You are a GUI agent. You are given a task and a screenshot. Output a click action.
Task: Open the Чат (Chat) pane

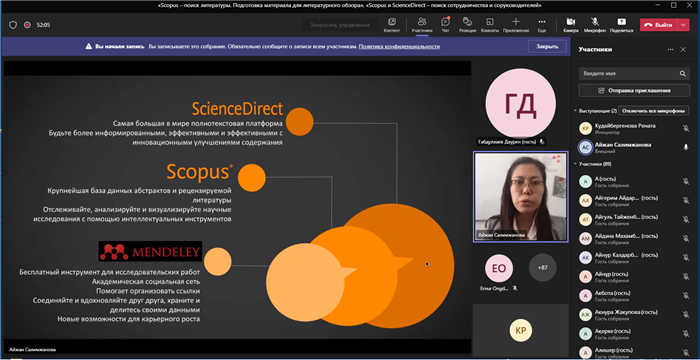point(445,25)
